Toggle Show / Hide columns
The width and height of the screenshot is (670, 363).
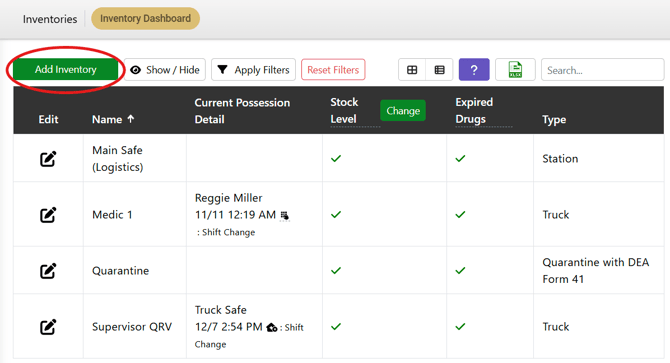pyautogui.click(x=165, y=70)
